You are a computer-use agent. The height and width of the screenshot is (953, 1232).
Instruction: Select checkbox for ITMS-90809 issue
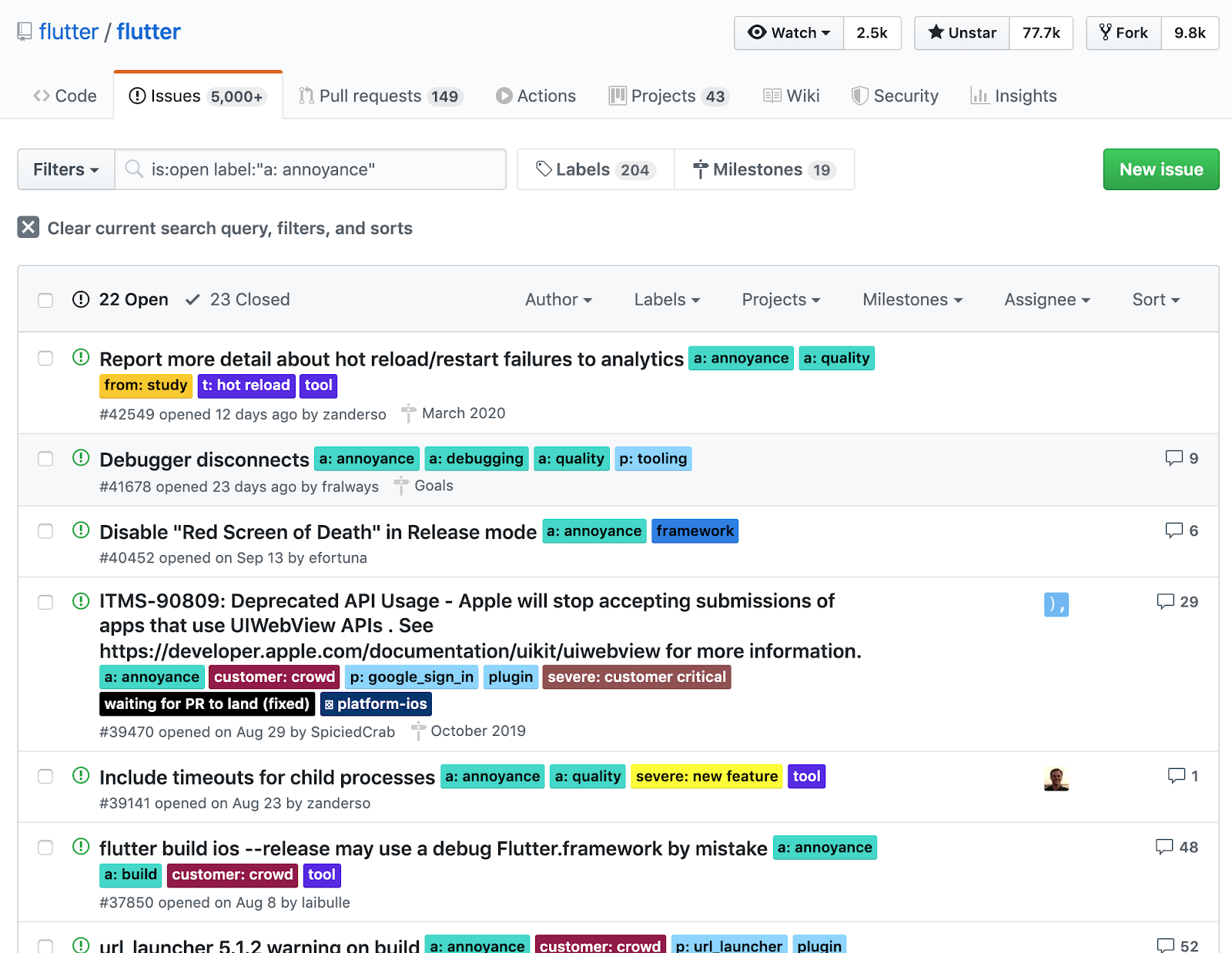tap(45, 602)
